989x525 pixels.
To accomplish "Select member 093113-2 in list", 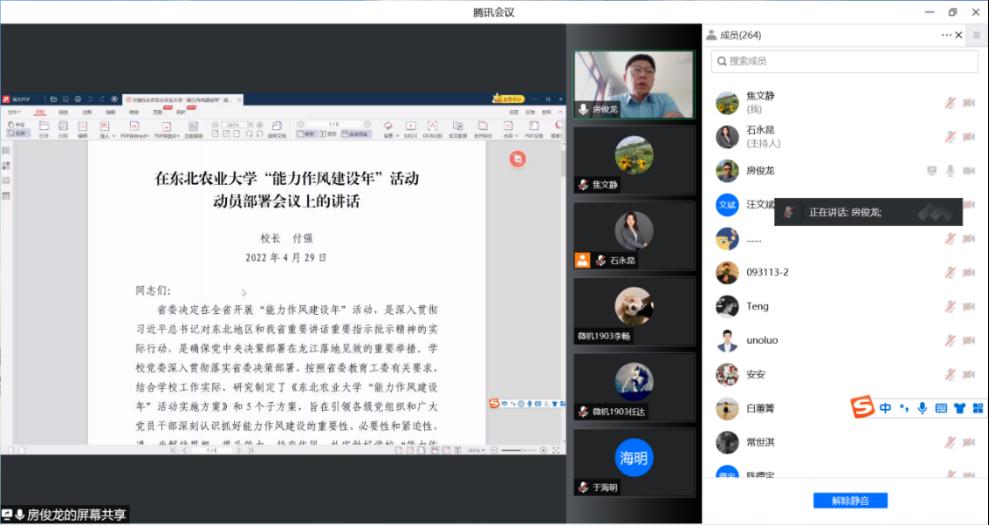I will pyautogui.click(x=845, y=273).
